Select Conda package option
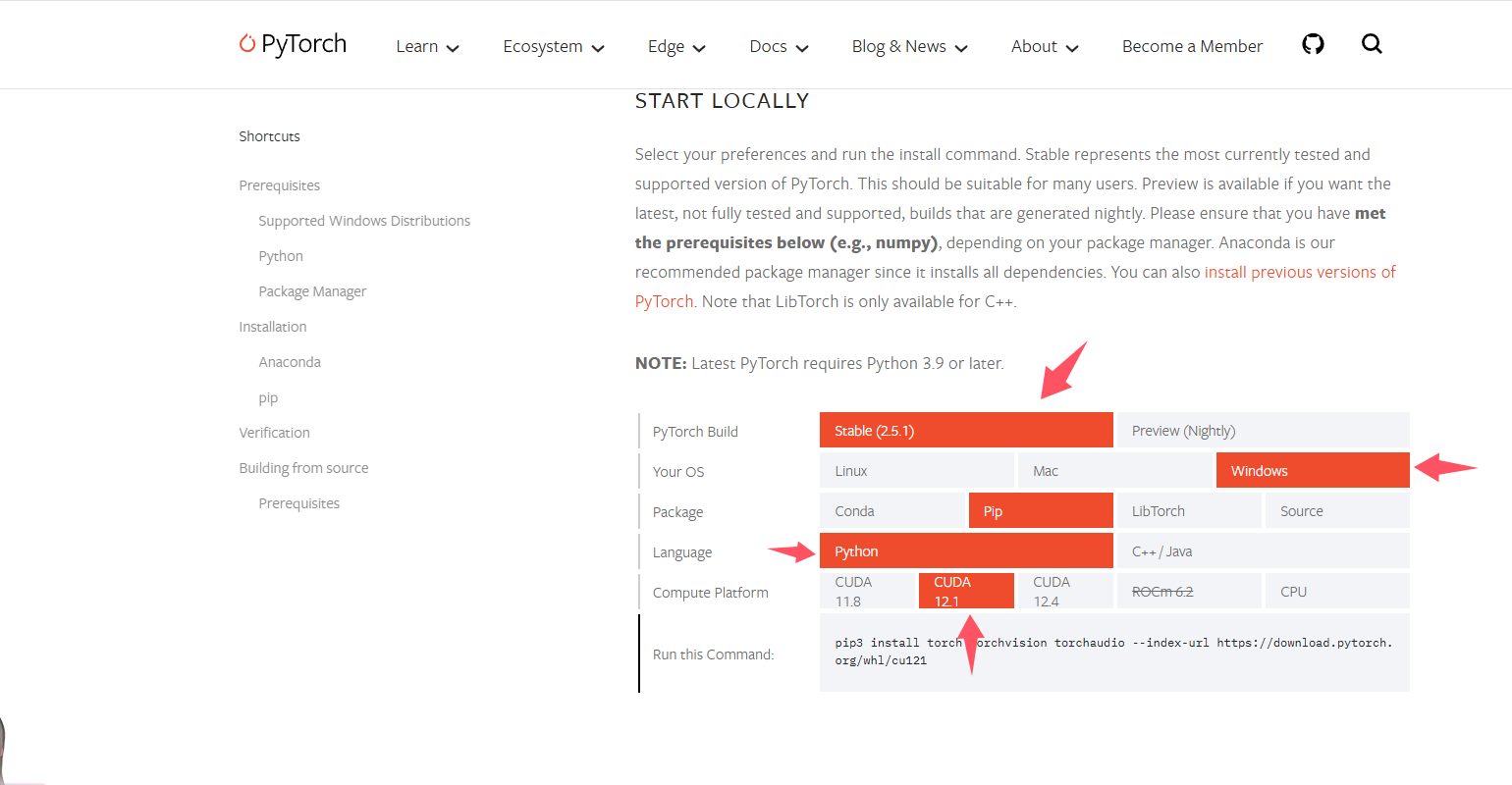Screen dimensions: 1512x785 coord(892,510)
